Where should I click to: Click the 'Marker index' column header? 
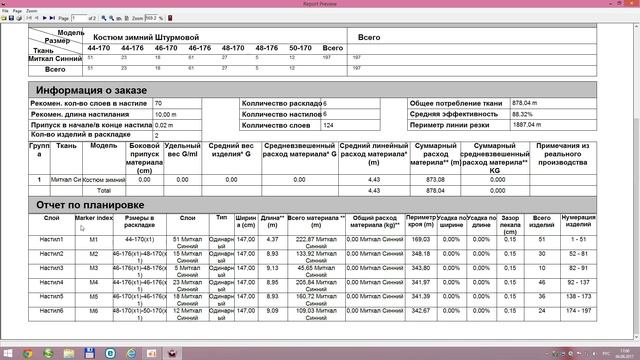[x=94, y=218]
